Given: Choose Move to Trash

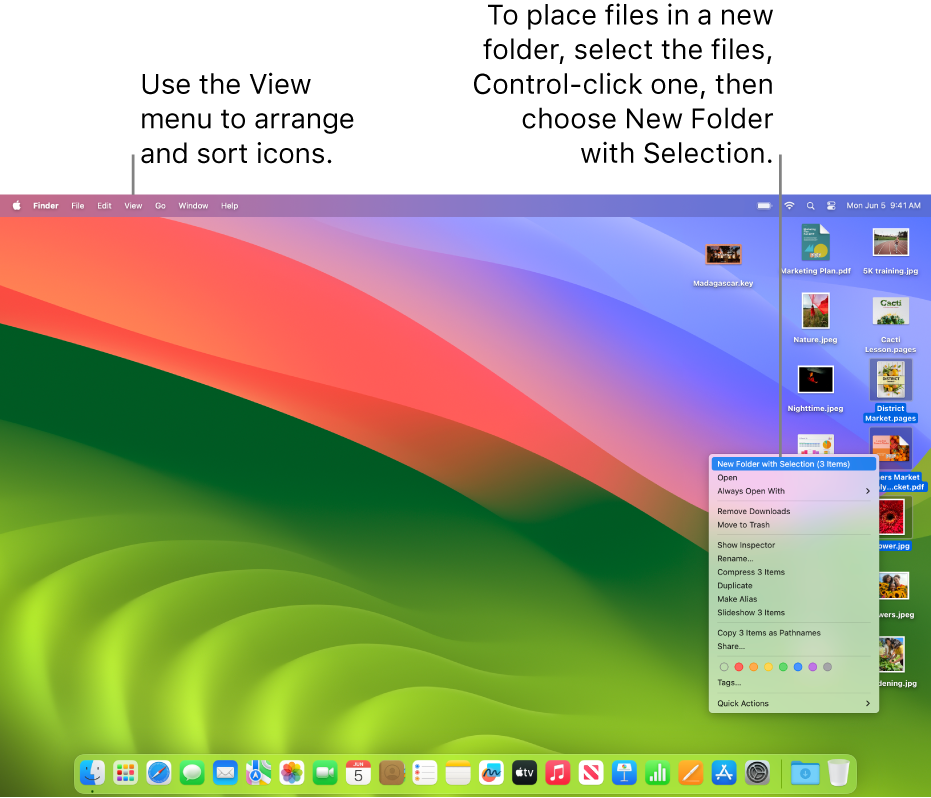Looking at the screenshot, I should pyautogui.click(x=794, y=525).
